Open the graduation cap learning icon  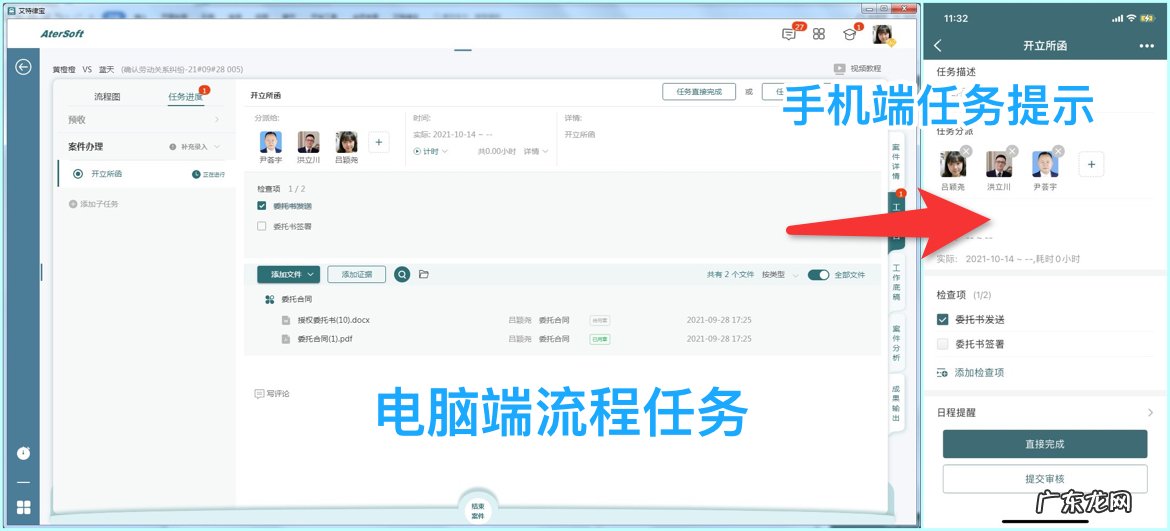849,34
